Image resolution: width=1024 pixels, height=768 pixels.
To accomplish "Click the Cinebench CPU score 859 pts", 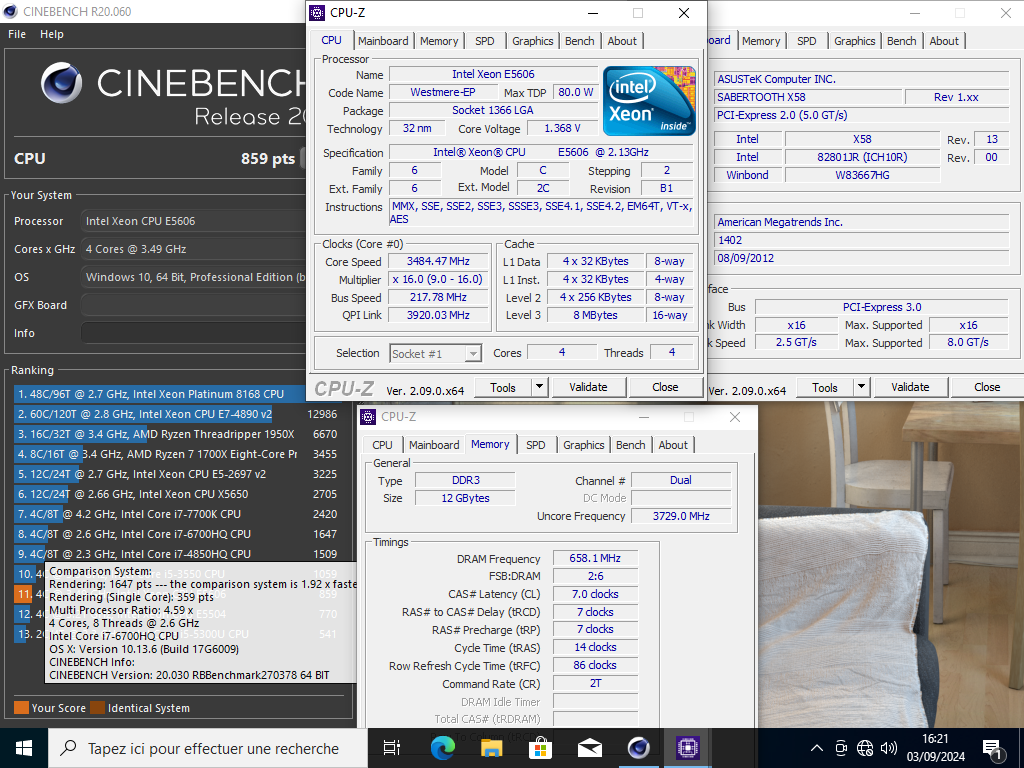I will [268, 159].
